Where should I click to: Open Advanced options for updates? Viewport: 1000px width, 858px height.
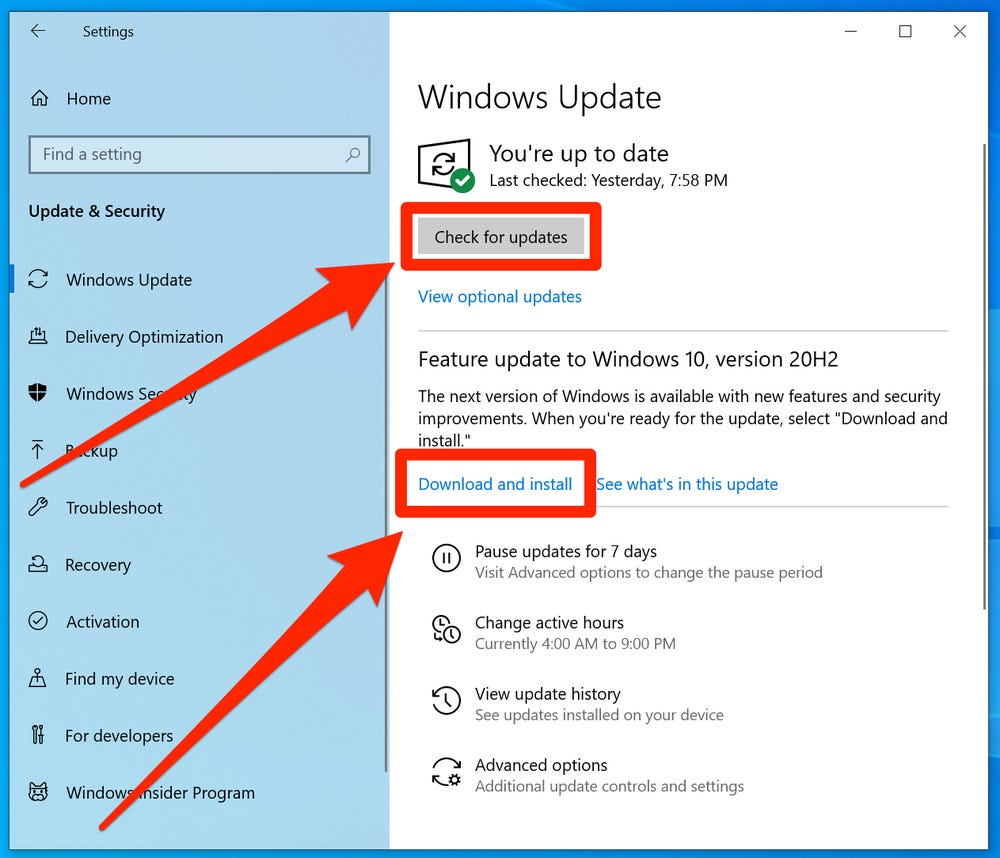coord(541,765)
